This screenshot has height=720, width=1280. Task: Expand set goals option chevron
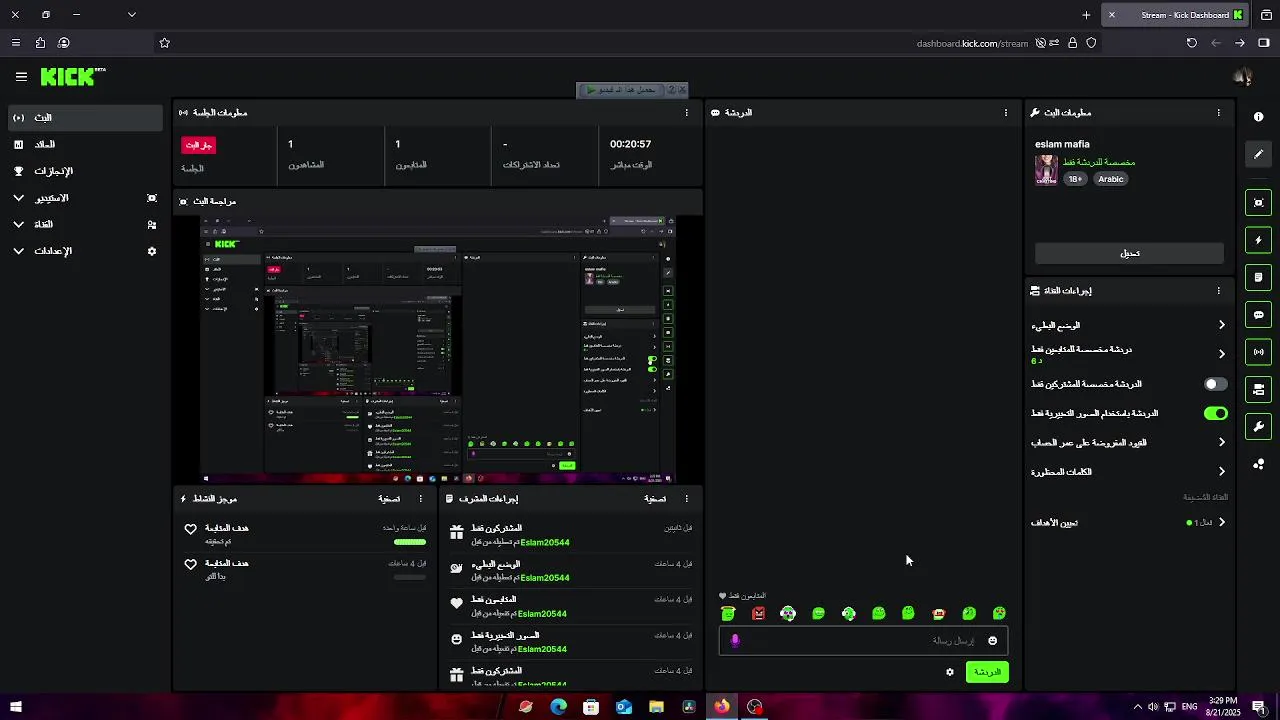click(x=1221, y=522)
